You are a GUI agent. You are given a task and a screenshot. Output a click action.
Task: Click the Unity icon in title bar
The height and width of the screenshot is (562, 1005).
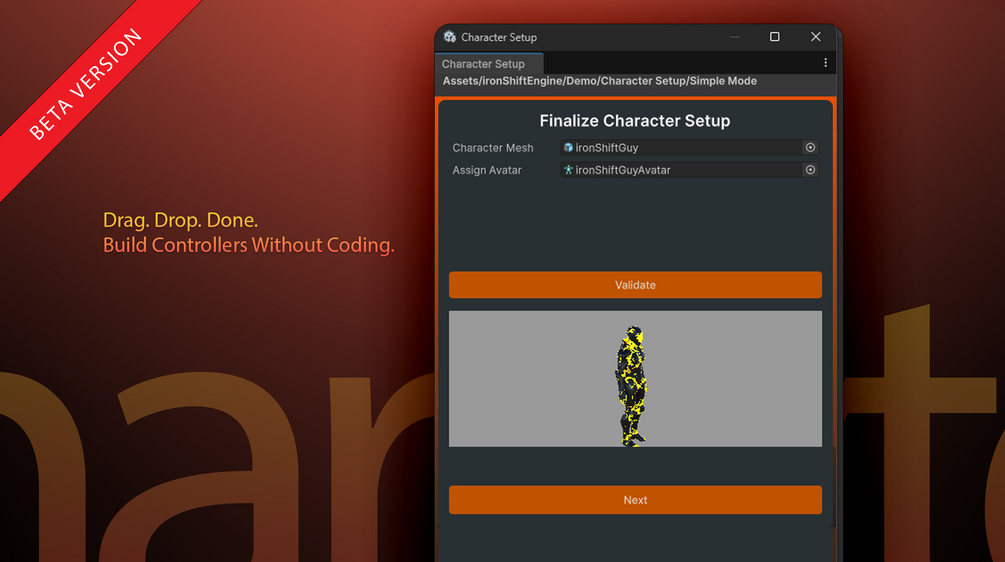point(450,37)
